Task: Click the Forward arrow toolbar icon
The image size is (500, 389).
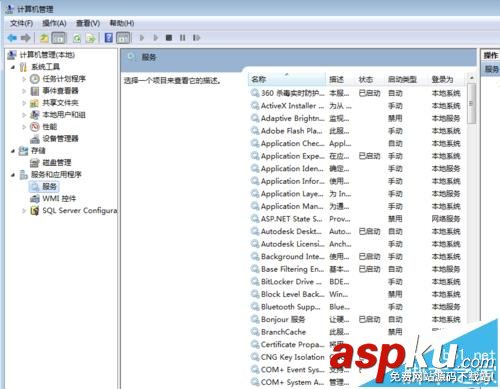Action: coord(26,38)
